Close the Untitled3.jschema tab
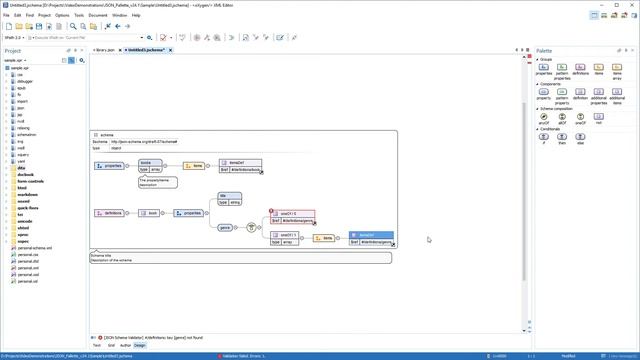This screenshot has height=360, width=640. pos(171,50)
